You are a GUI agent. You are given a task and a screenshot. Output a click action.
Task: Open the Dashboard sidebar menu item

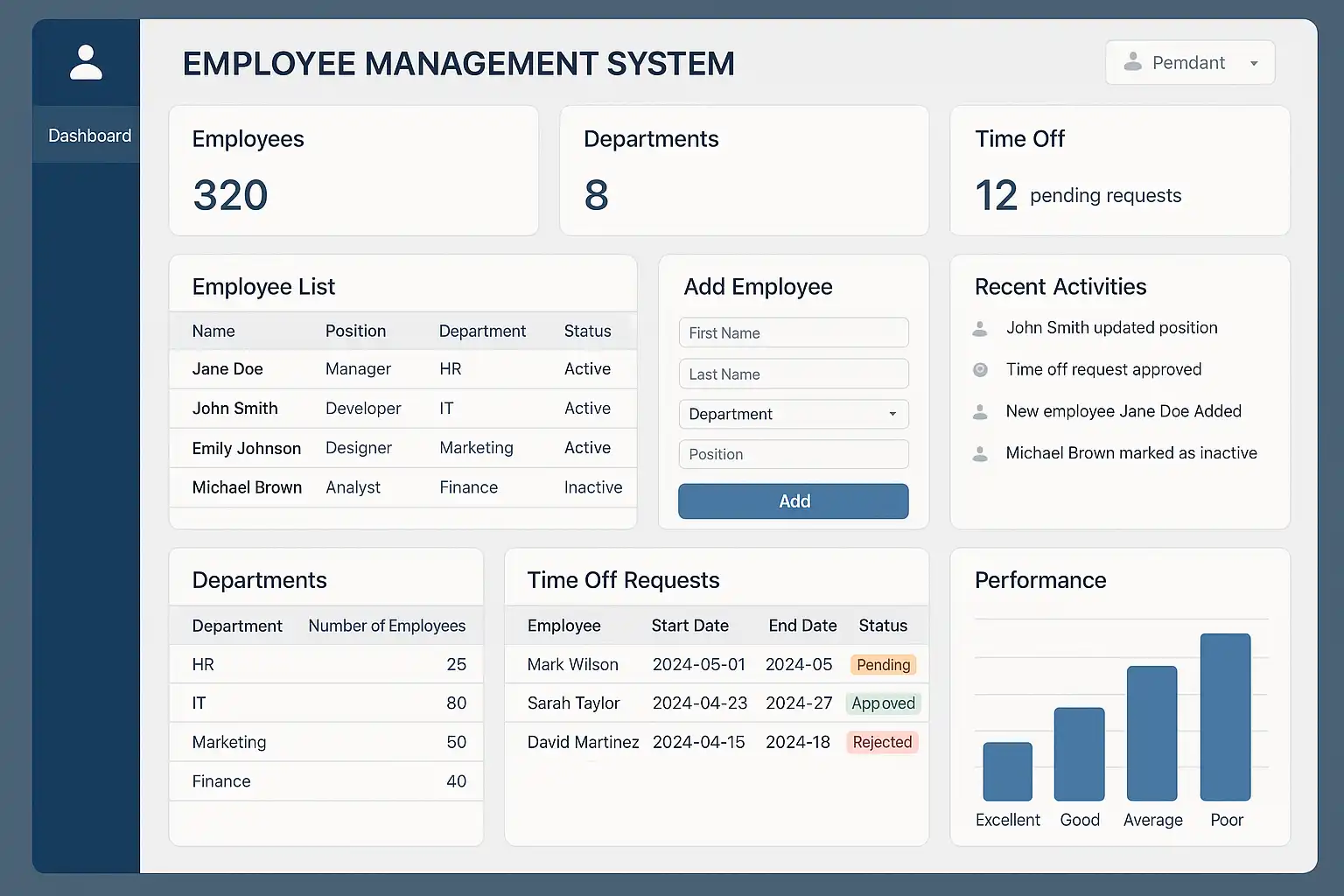(88, 136)
